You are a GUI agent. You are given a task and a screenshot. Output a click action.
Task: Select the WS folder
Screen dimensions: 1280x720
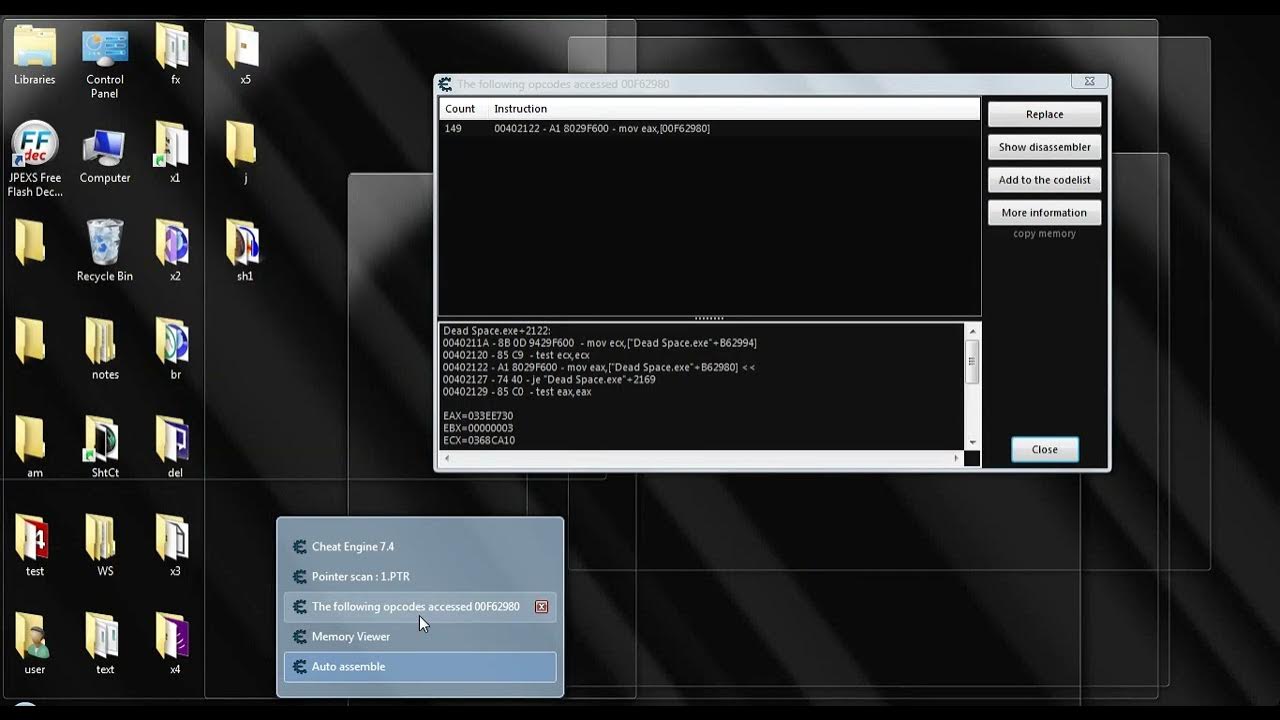105,546
